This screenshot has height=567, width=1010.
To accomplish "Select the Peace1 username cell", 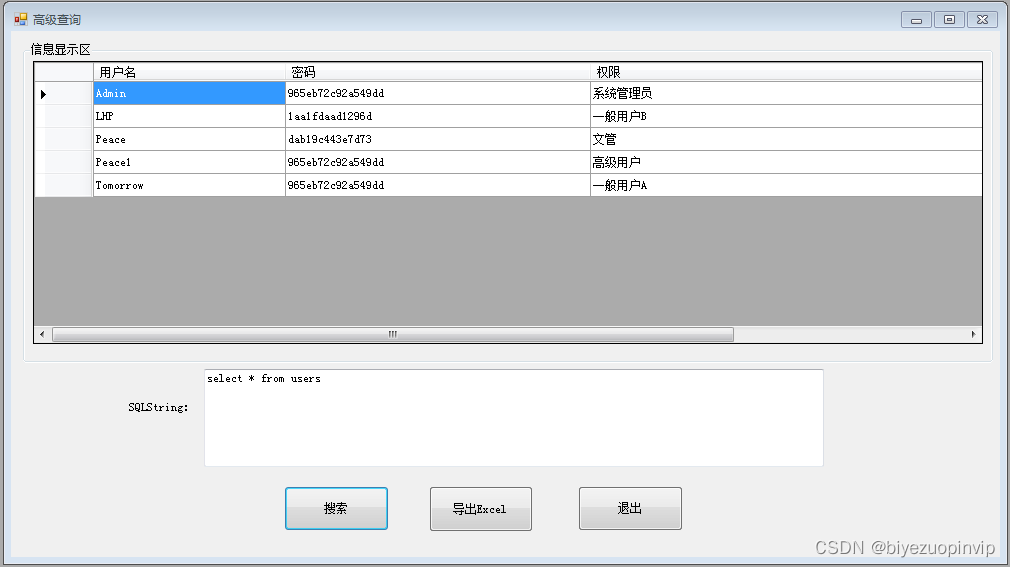I will coord(189,162).
